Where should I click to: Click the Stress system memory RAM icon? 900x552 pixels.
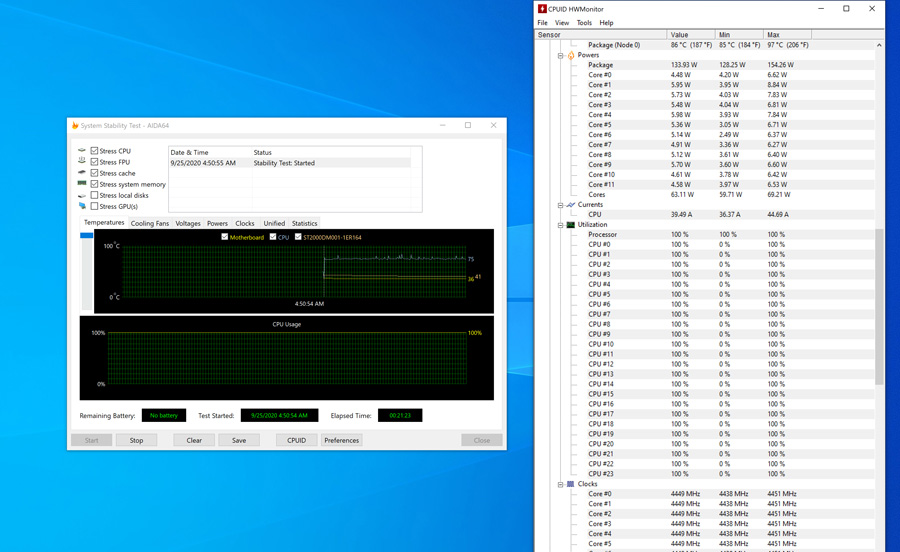click(82, 184)
